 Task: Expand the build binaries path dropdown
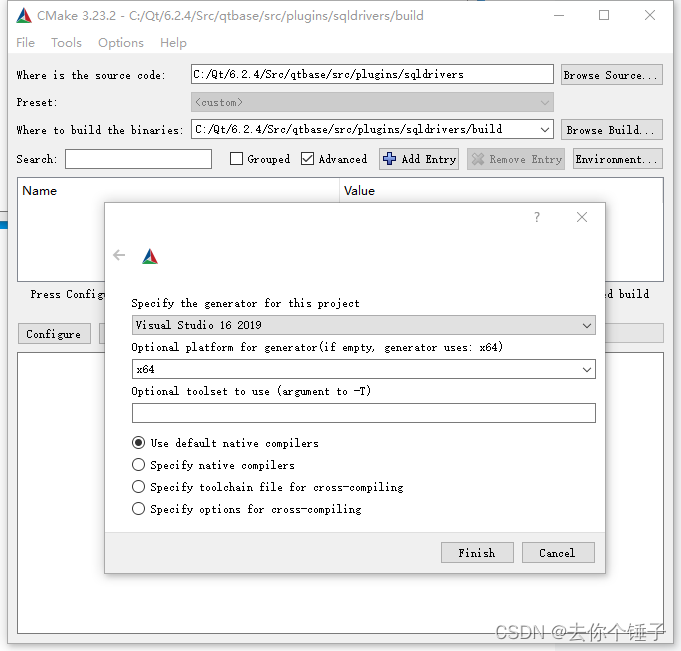coord(544,130)
